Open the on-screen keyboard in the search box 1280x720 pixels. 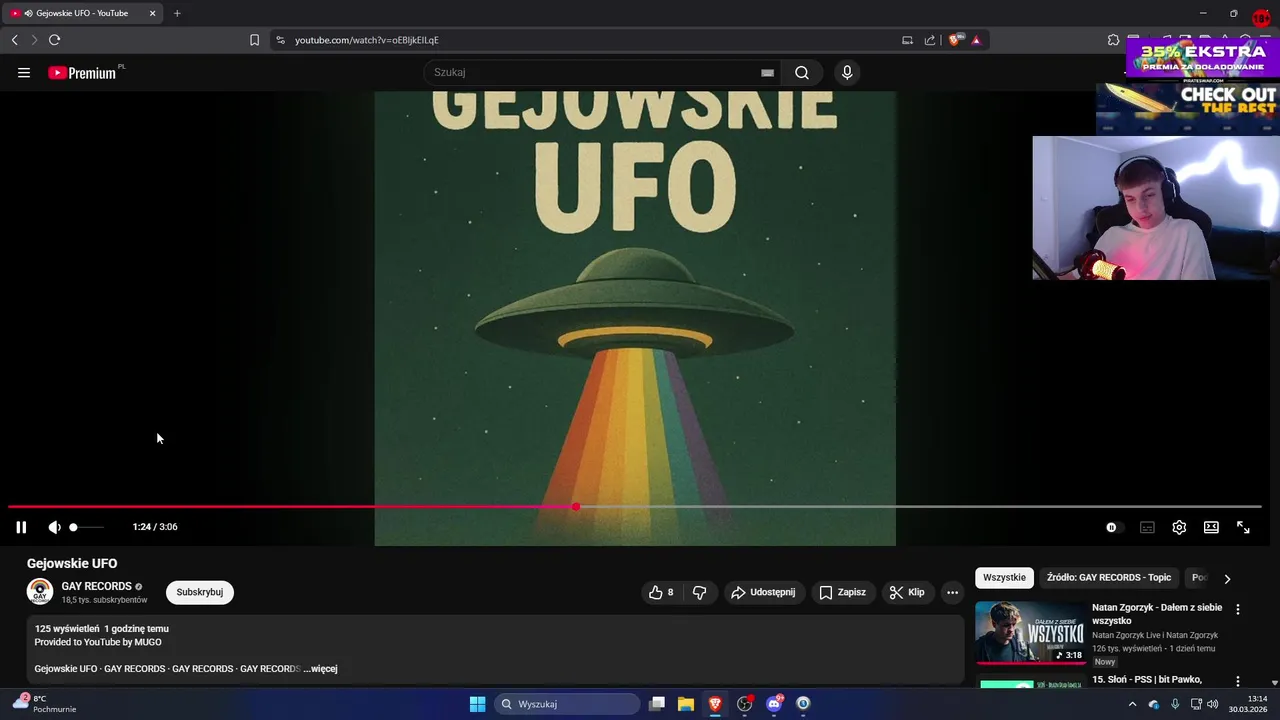point(767,72)
